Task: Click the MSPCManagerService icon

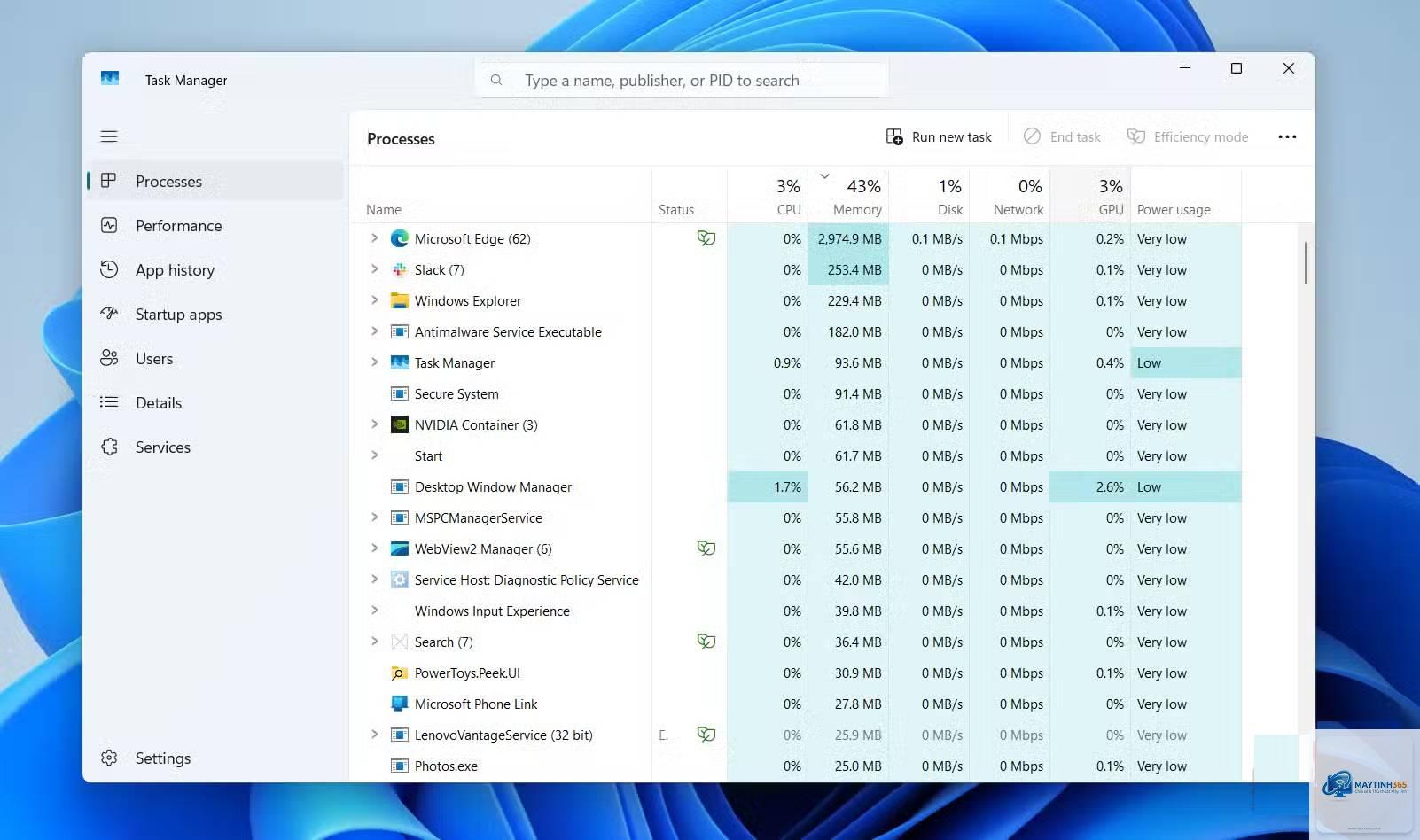Action: (x=400, y=517)
